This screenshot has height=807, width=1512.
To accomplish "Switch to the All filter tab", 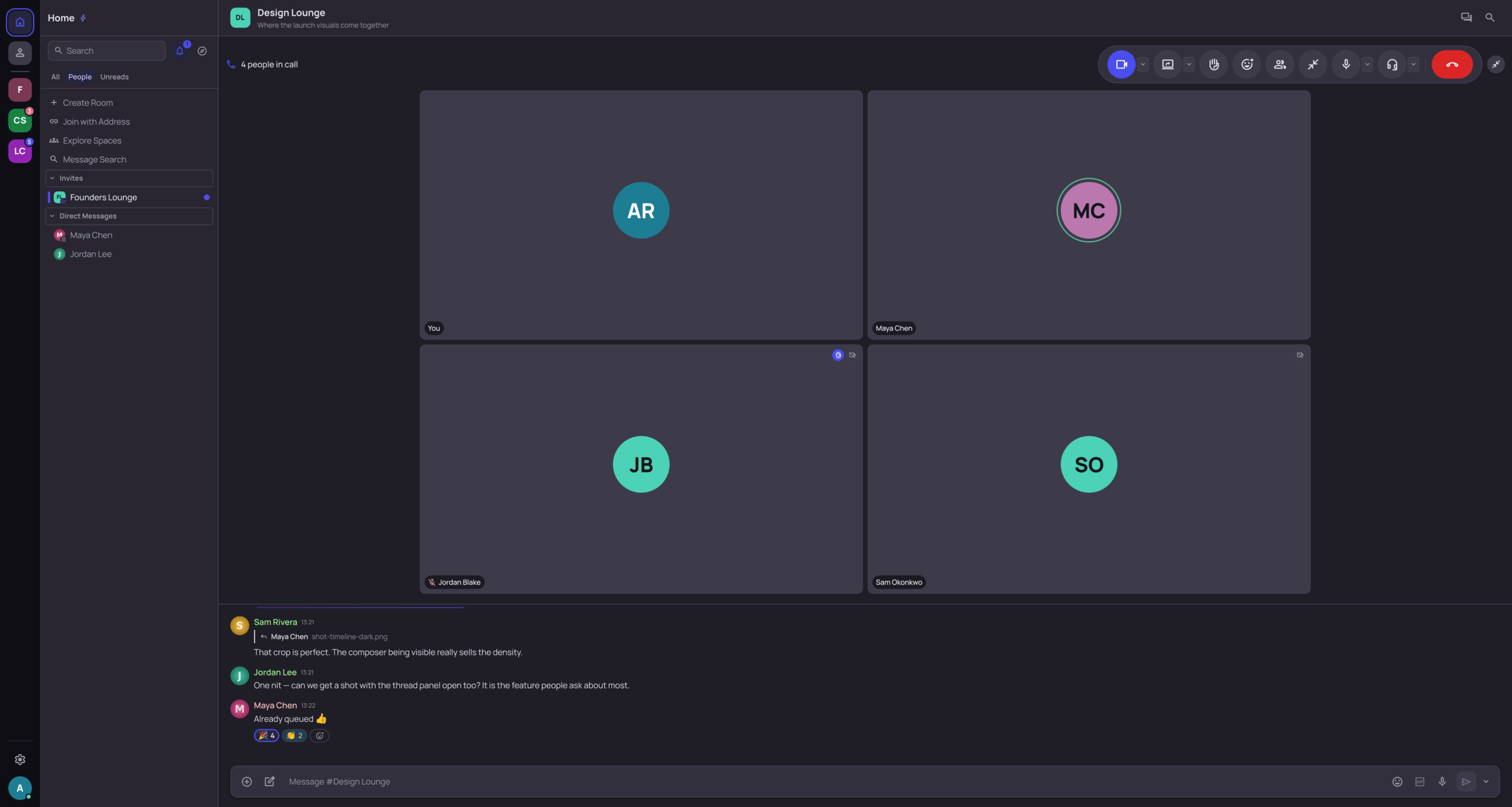I will tap(55, 77).
